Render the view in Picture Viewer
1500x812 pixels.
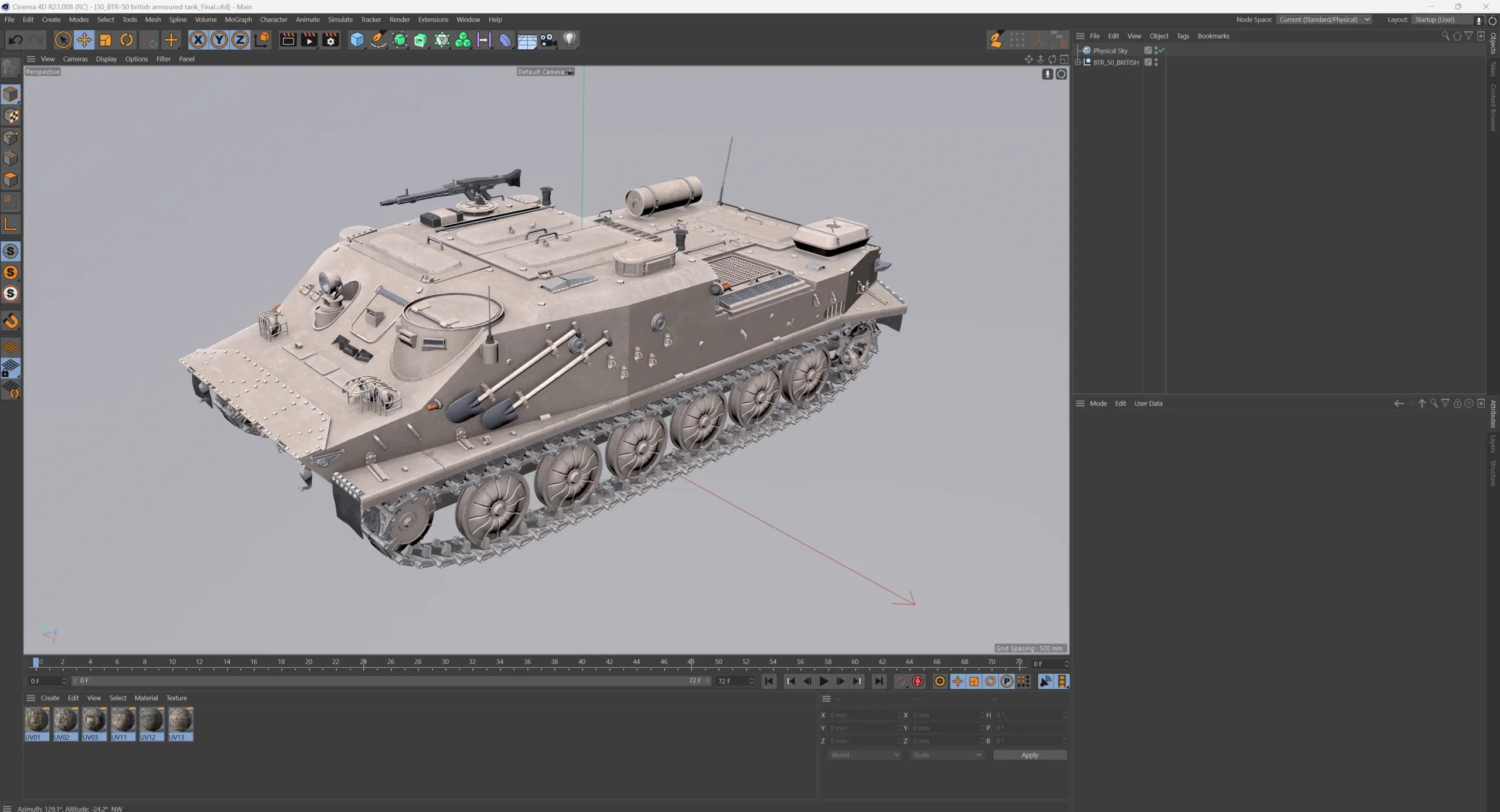(309, 40)
